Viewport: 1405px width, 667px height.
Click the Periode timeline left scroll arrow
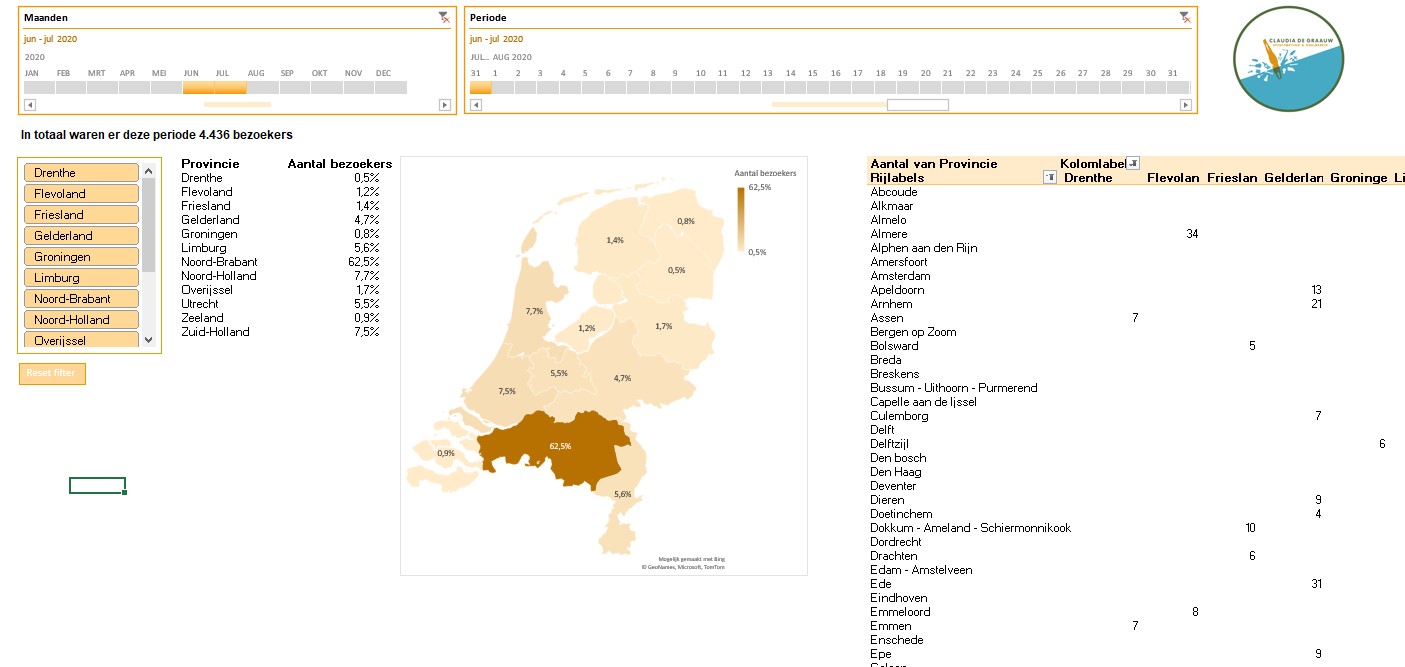pyautogui.click(x=476, y=104)
